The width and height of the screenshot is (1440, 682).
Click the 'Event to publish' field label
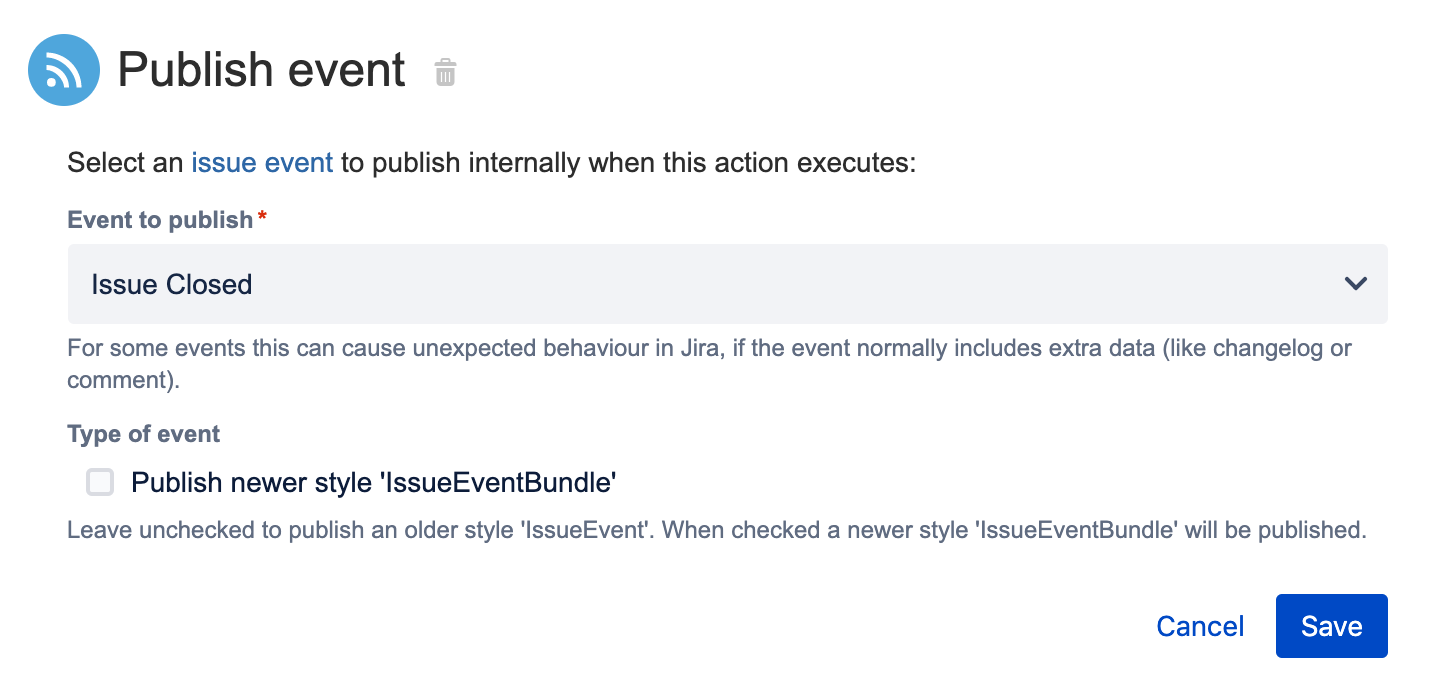pyautogui.click(x=160, y=220)
